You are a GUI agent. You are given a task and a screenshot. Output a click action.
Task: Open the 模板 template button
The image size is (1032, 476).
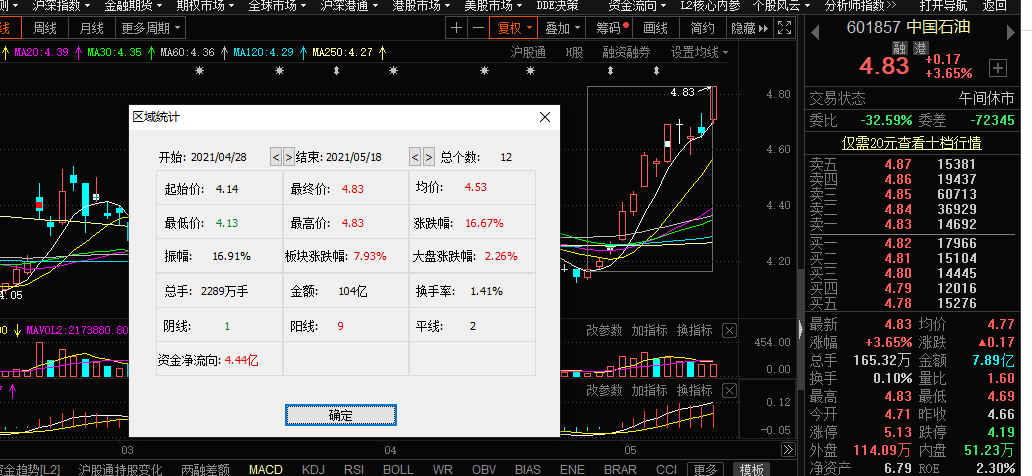coord(751,469)
